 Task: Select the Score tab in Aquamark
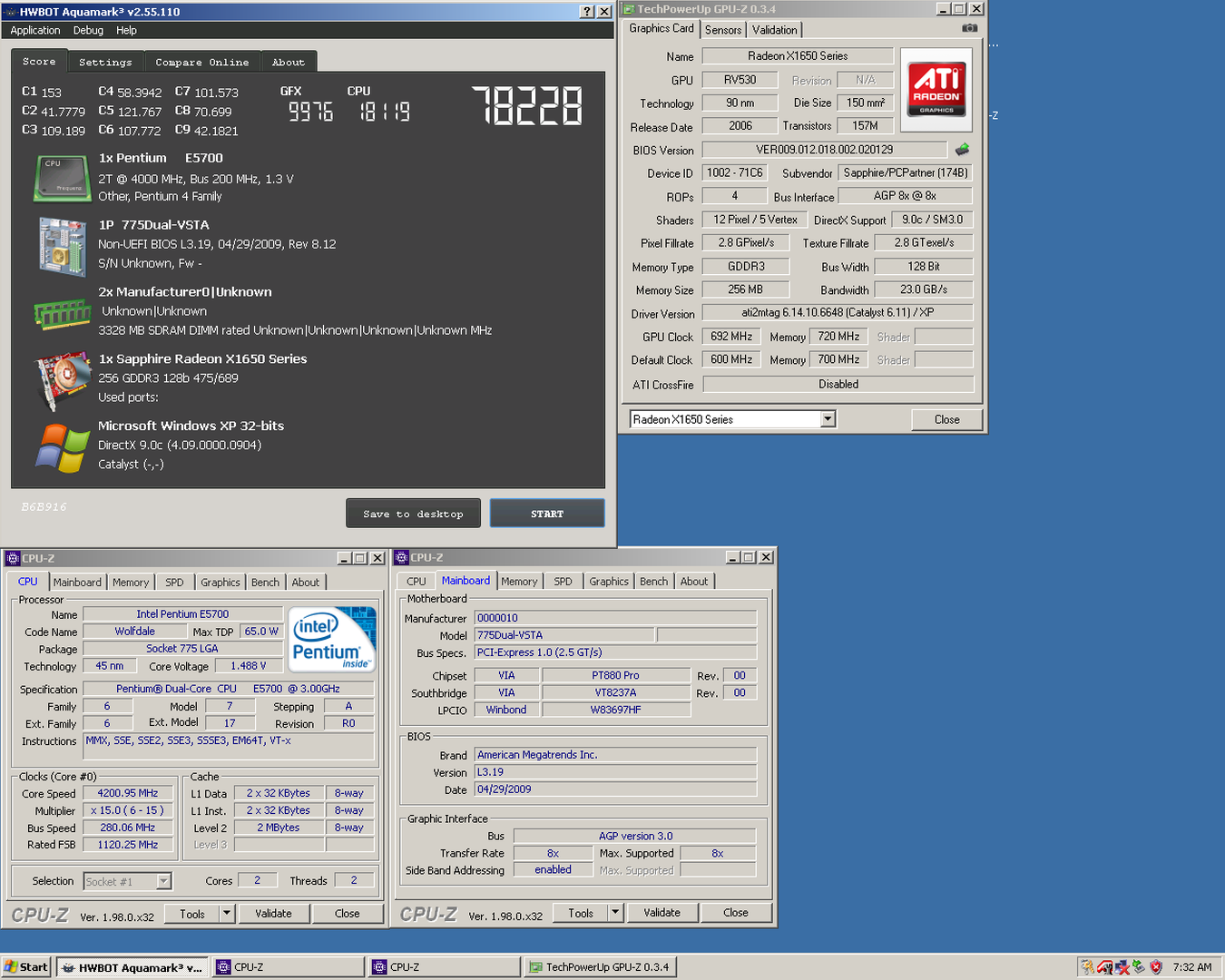coord(39,61)
